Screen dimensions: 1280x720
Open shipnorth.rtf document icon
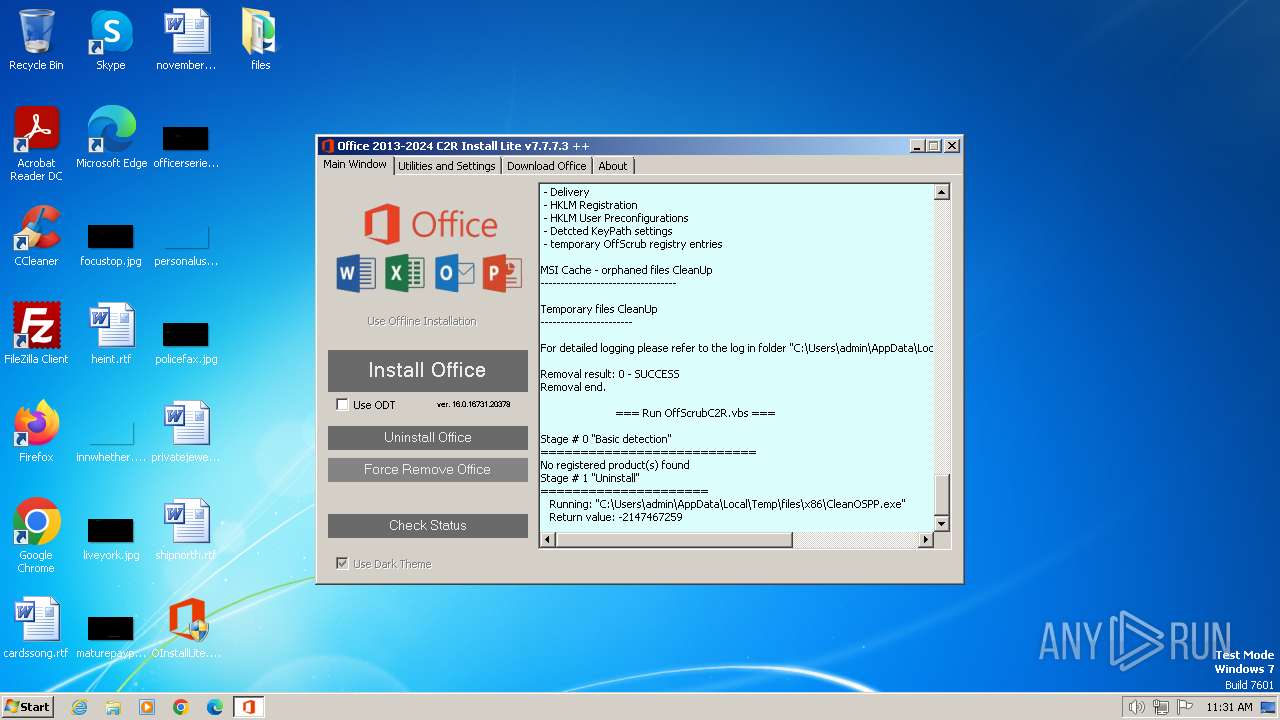tap(186, 530)
